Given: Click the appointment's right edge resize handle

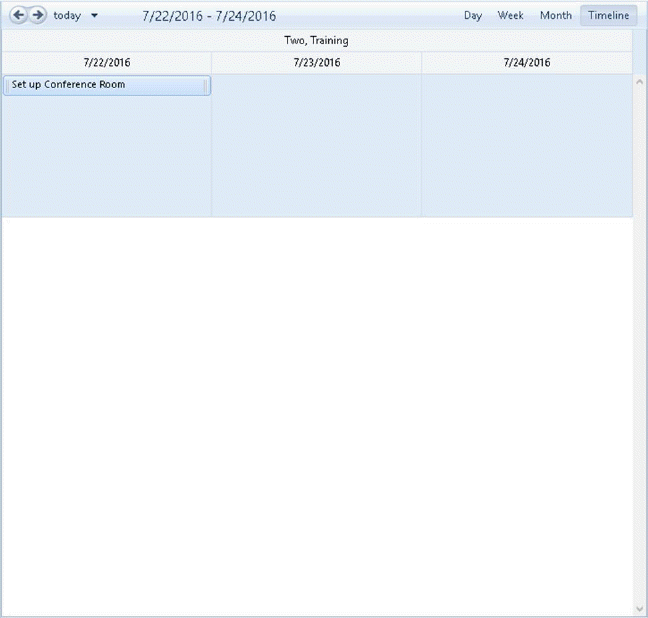Looking at the screenshot, I should (x=206, y=85).
